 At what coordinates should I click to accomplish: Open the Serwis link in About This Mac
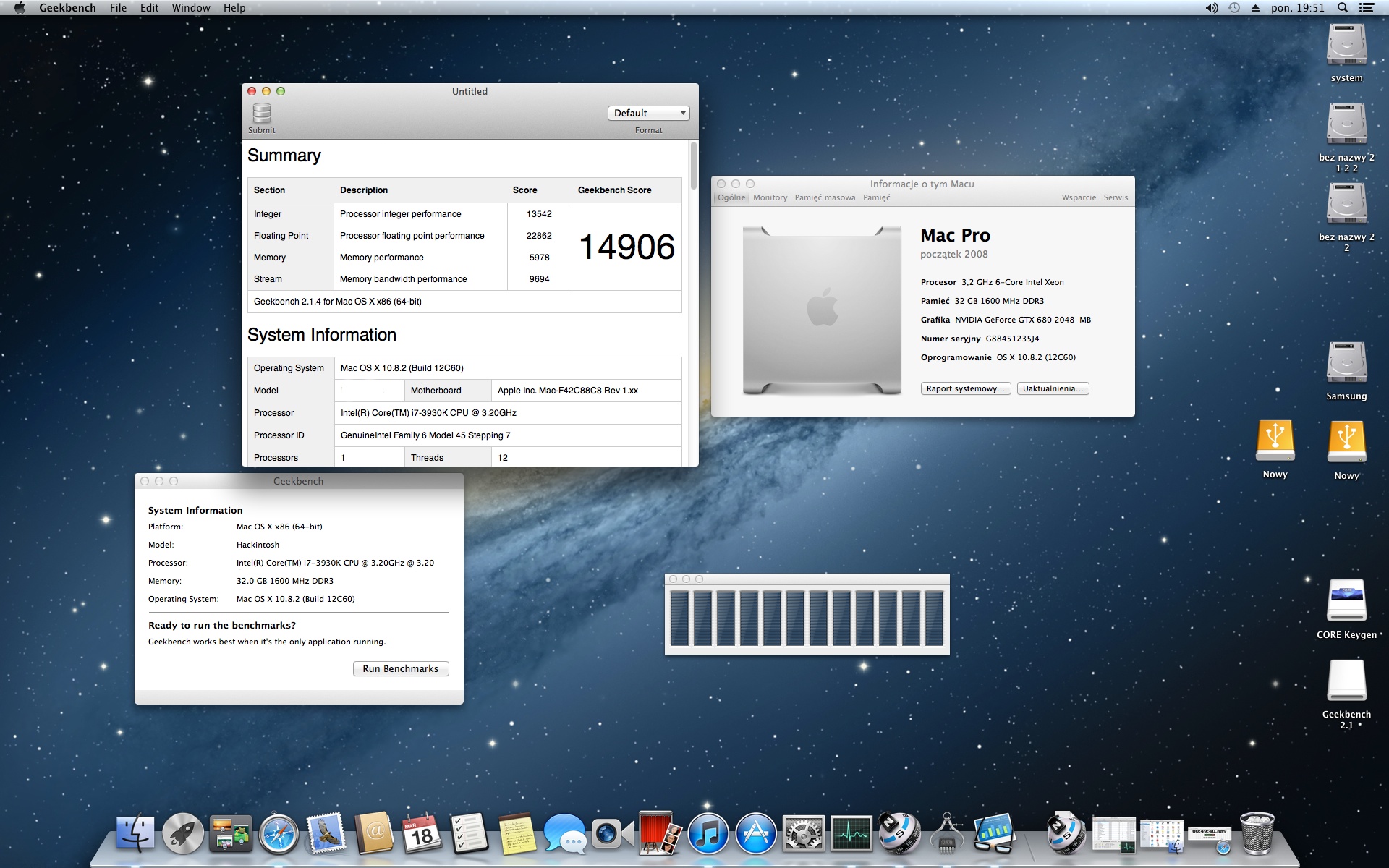pyautogui.click(x=1116, y=197)
